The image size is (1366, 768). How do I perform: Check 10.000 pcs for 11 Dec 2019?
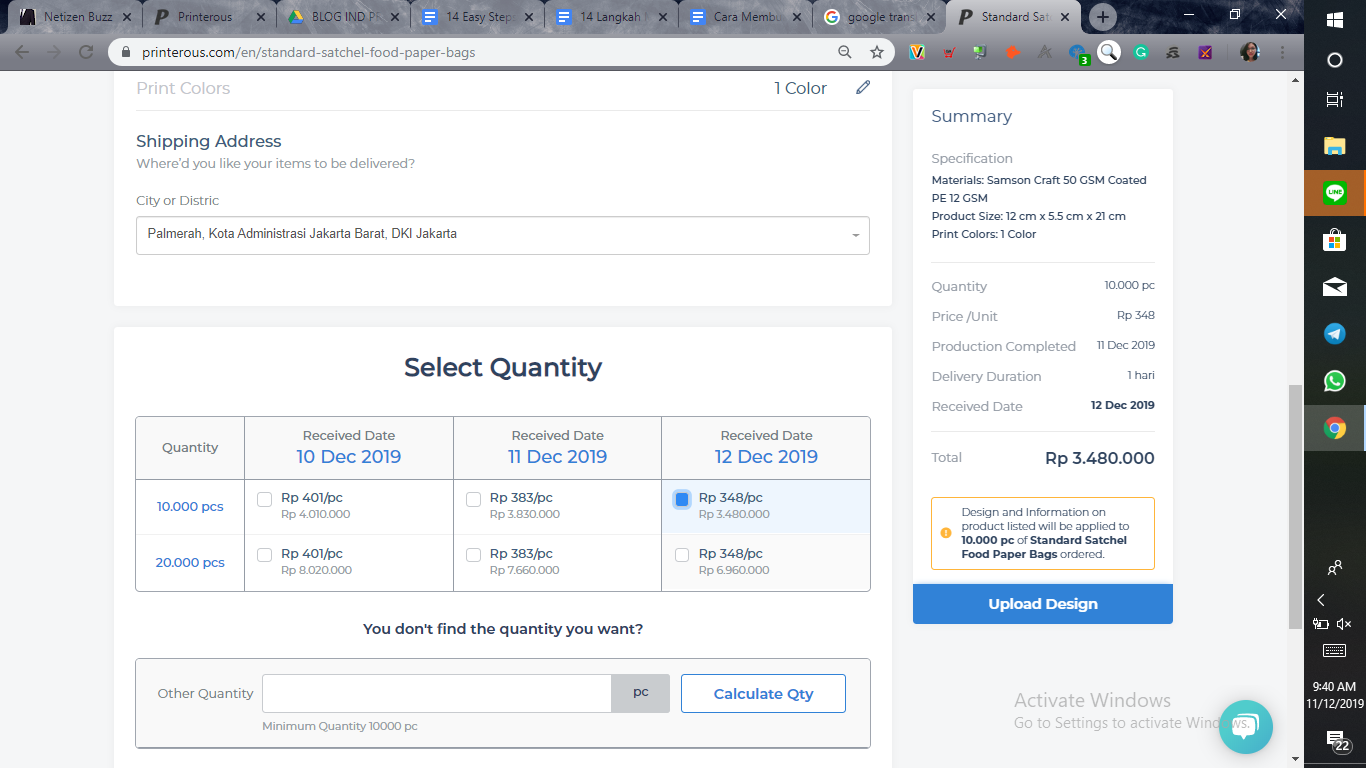[474, 499]
